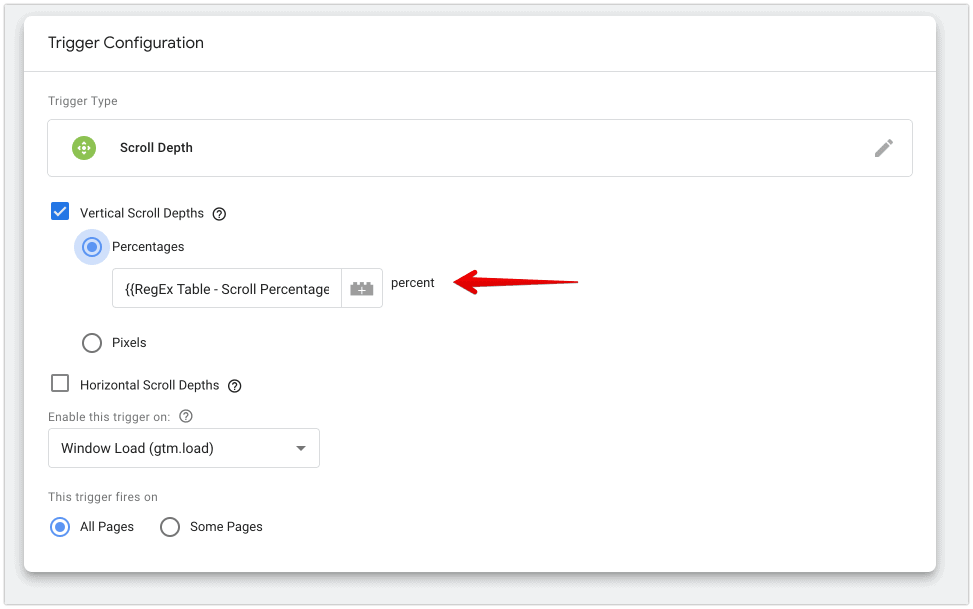Select the All Pages firing option
This screenshot has width=973, height=609.
pos(60,527)
